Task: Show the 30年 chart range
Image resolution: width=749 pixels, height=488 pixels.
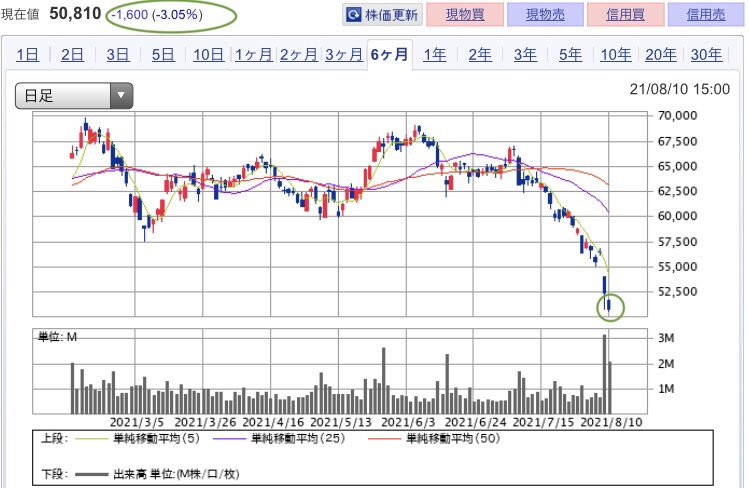Action: coord(706,55)
